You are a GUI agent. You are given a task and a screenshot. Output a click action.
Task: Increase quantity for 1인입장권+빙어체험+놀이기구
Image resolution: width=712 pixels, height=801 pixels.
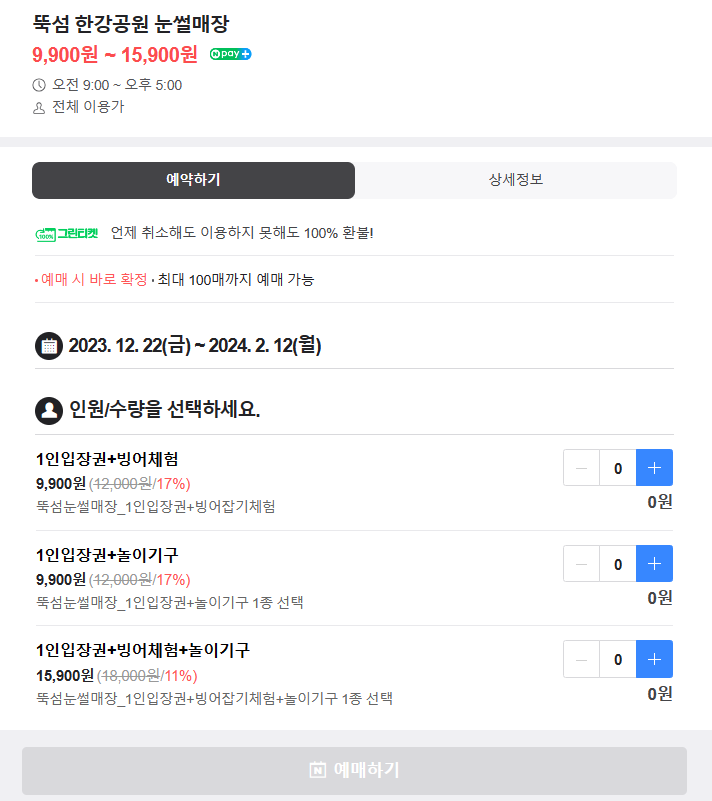654,659
